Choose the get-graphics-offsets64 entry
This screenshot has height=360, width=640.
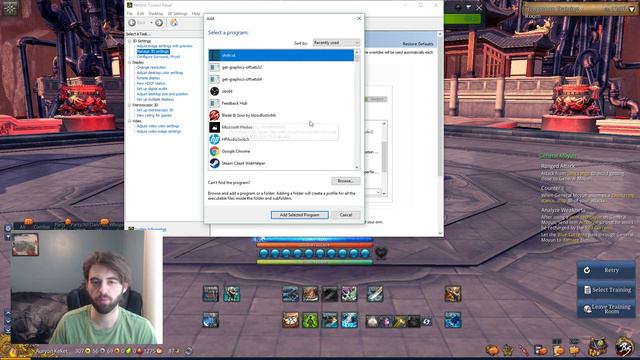(281, 79)
